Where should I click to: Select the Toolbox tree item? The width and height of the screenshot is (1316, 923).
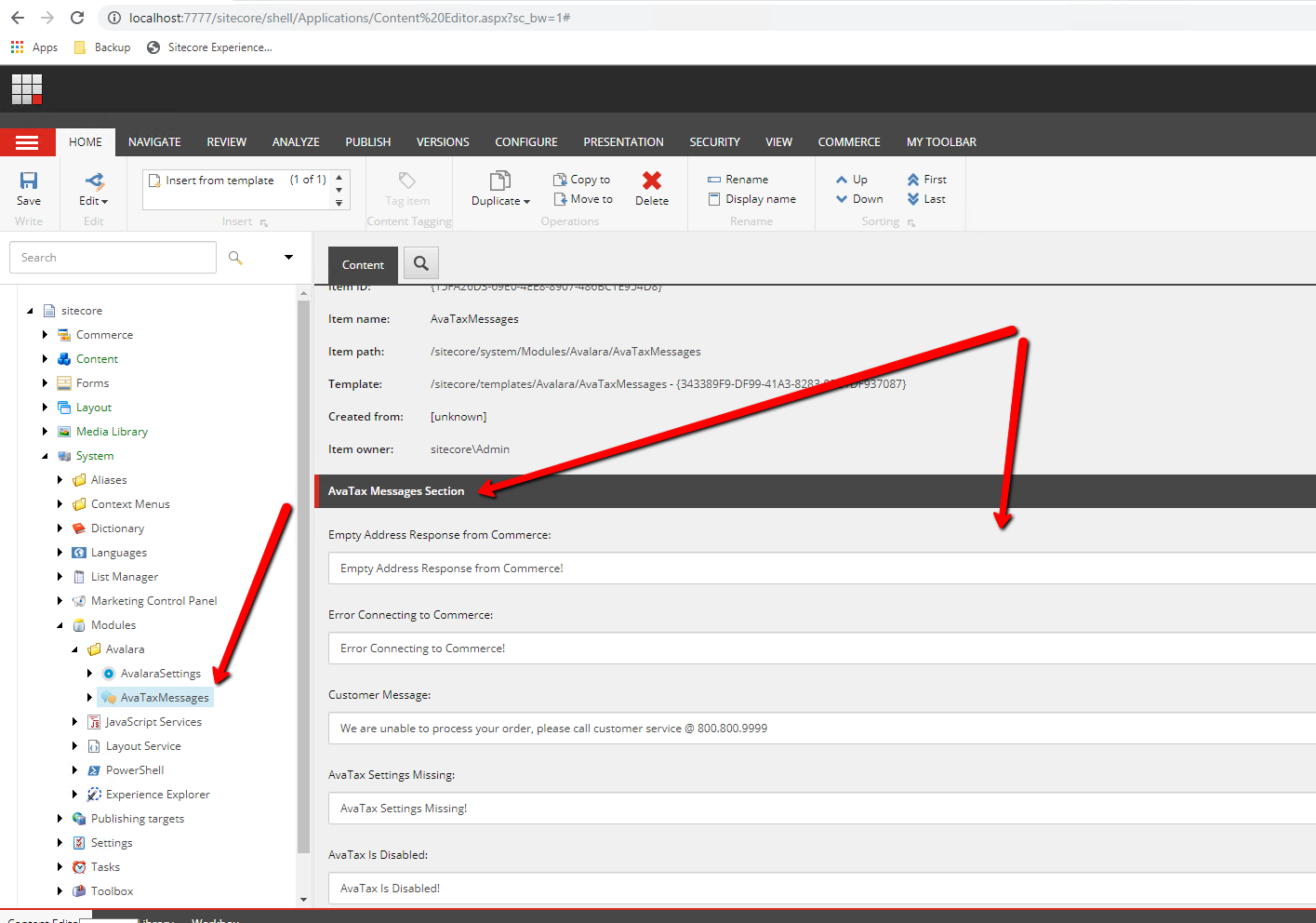pos(112,891)
